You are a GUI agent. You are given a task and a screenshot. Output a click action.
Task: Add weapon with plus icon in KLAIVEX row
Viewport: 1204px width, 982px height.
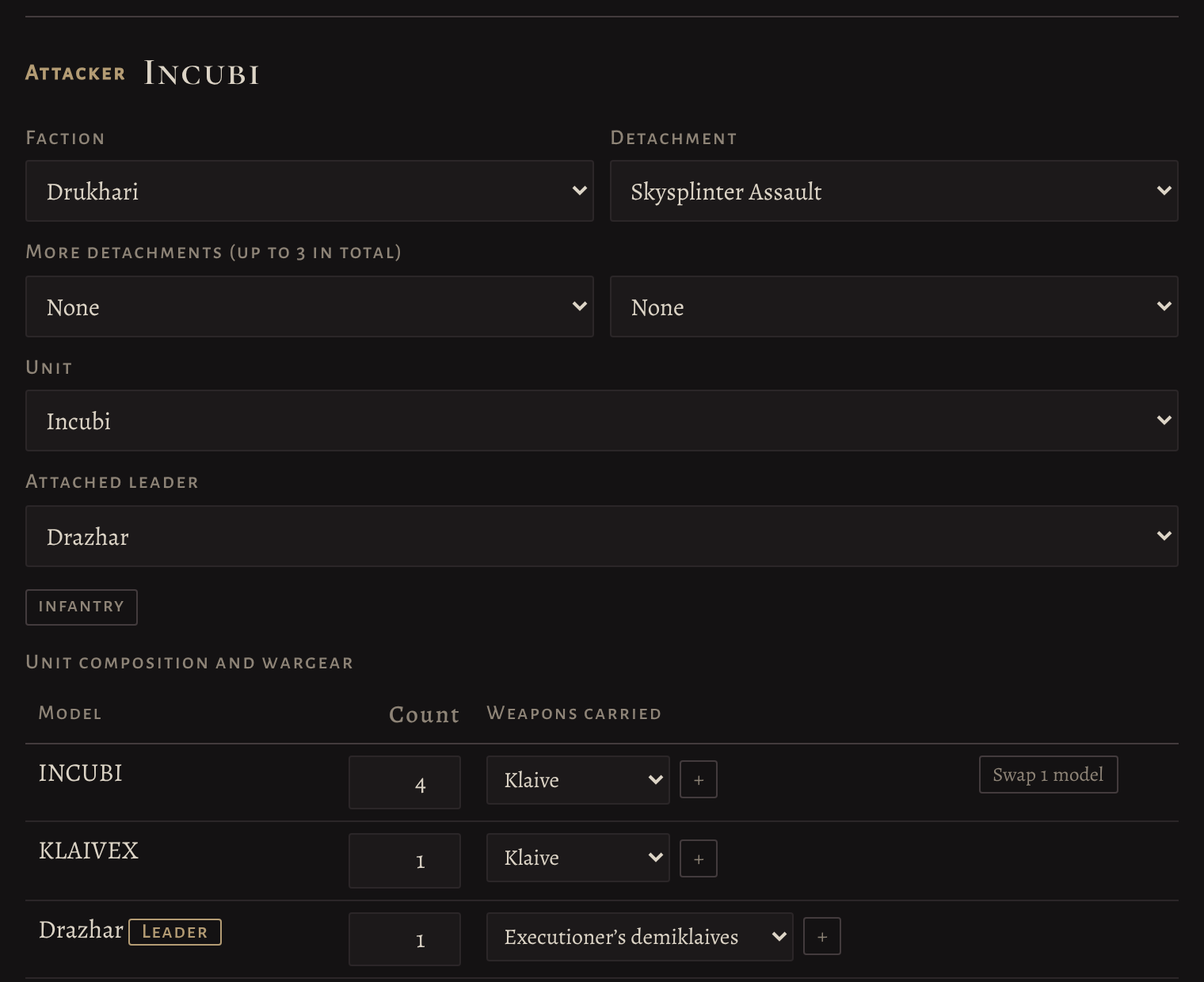tap(699, 858)
